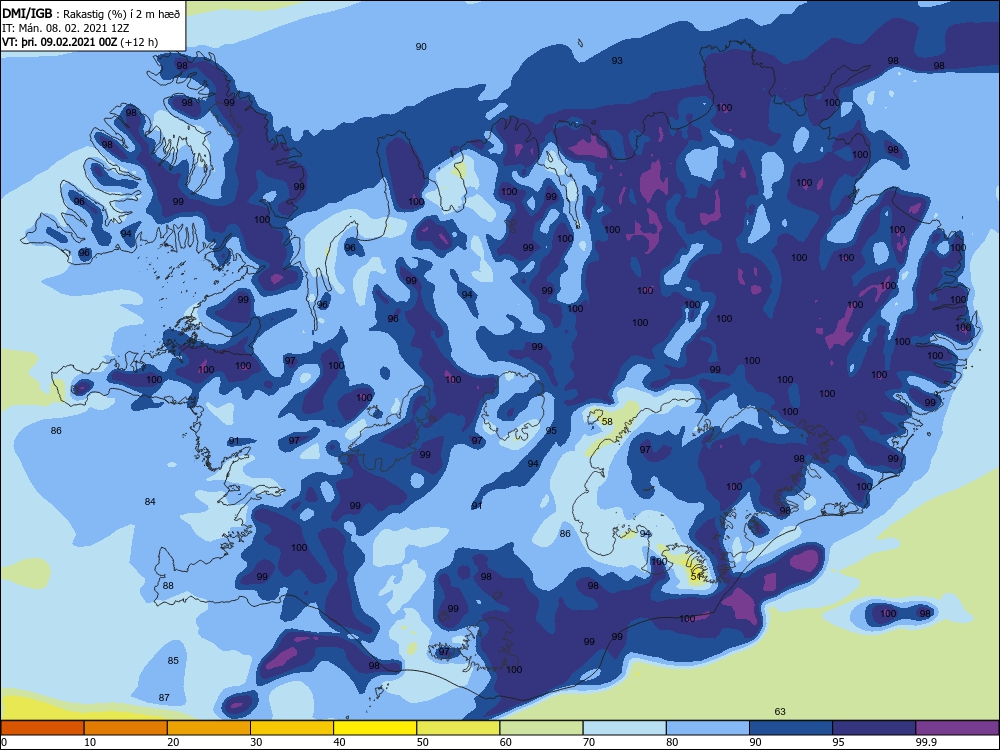Click the "VT: þri. 09.02.2021 00Z" valid time

(59, 42)
